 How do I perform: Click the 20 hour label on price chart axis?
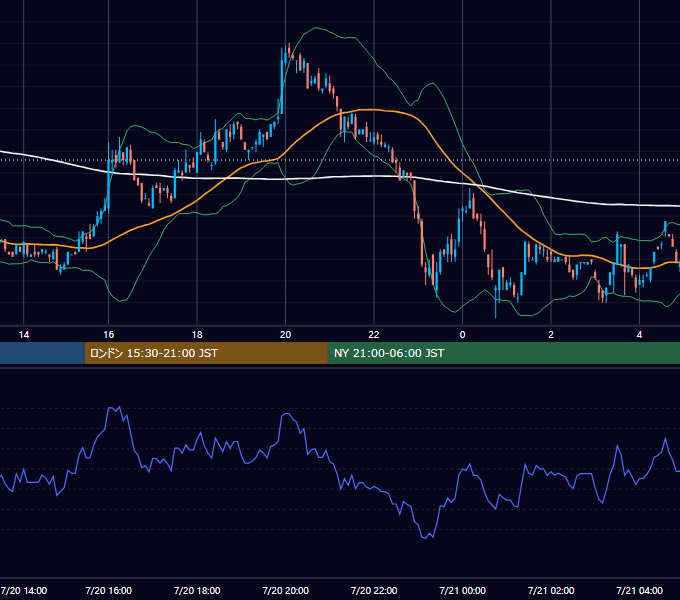(x=285, y=335)
